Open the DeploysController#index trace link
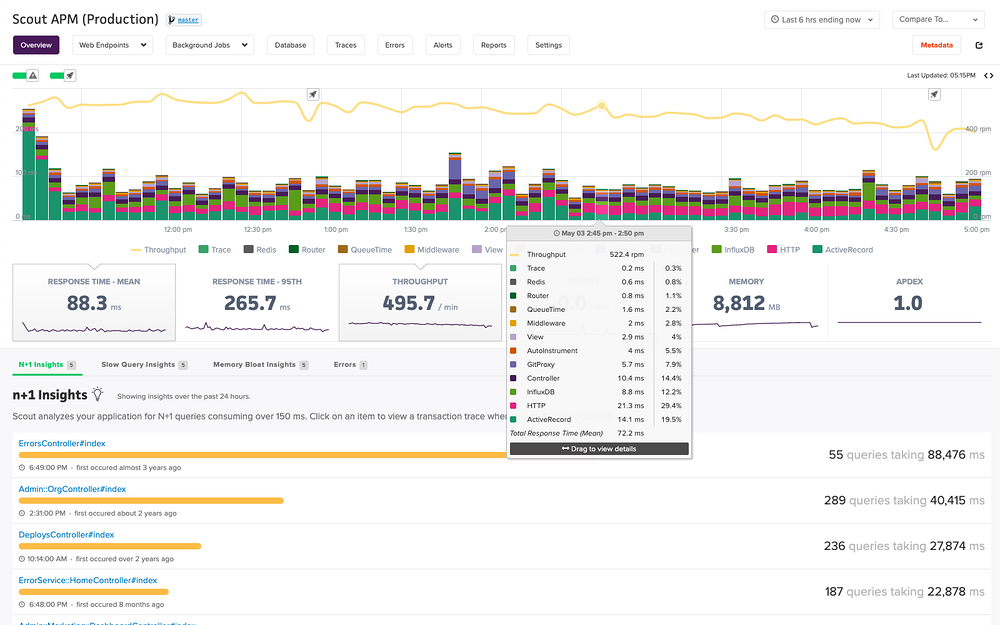 point(66,535)
